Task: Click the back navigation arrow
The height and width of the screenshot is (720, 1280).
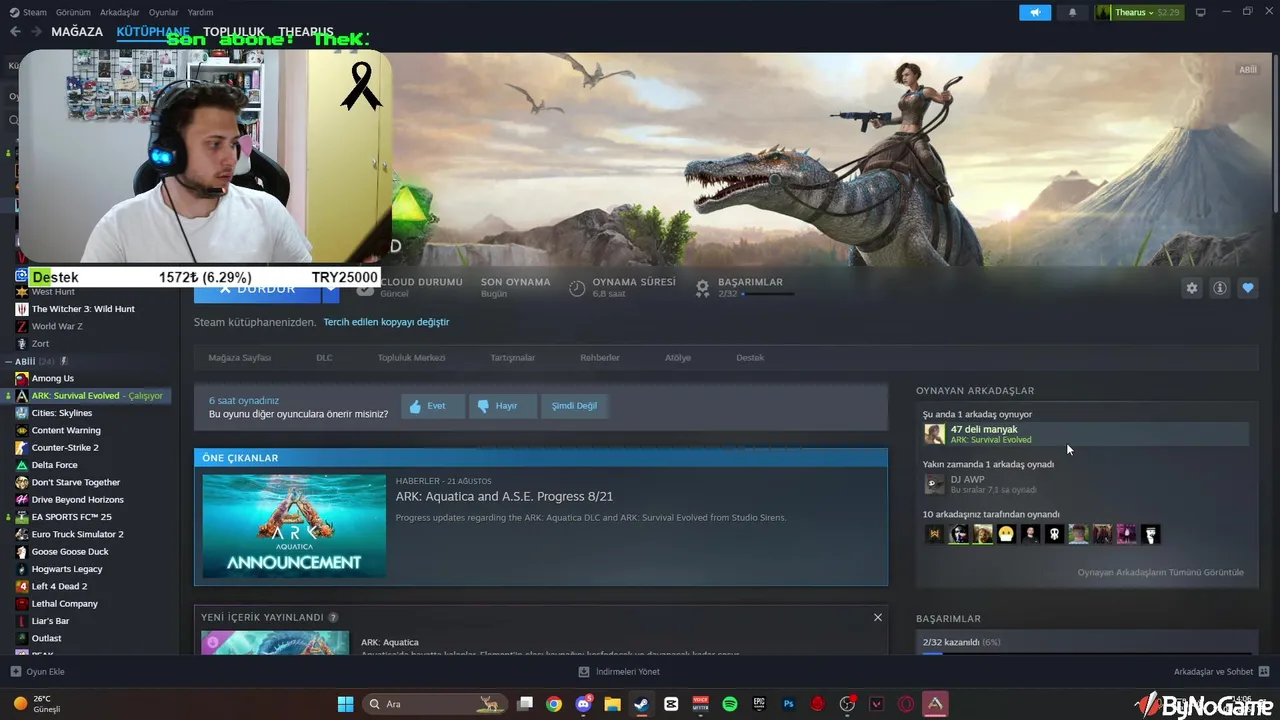Action: [x=15, y=32]
